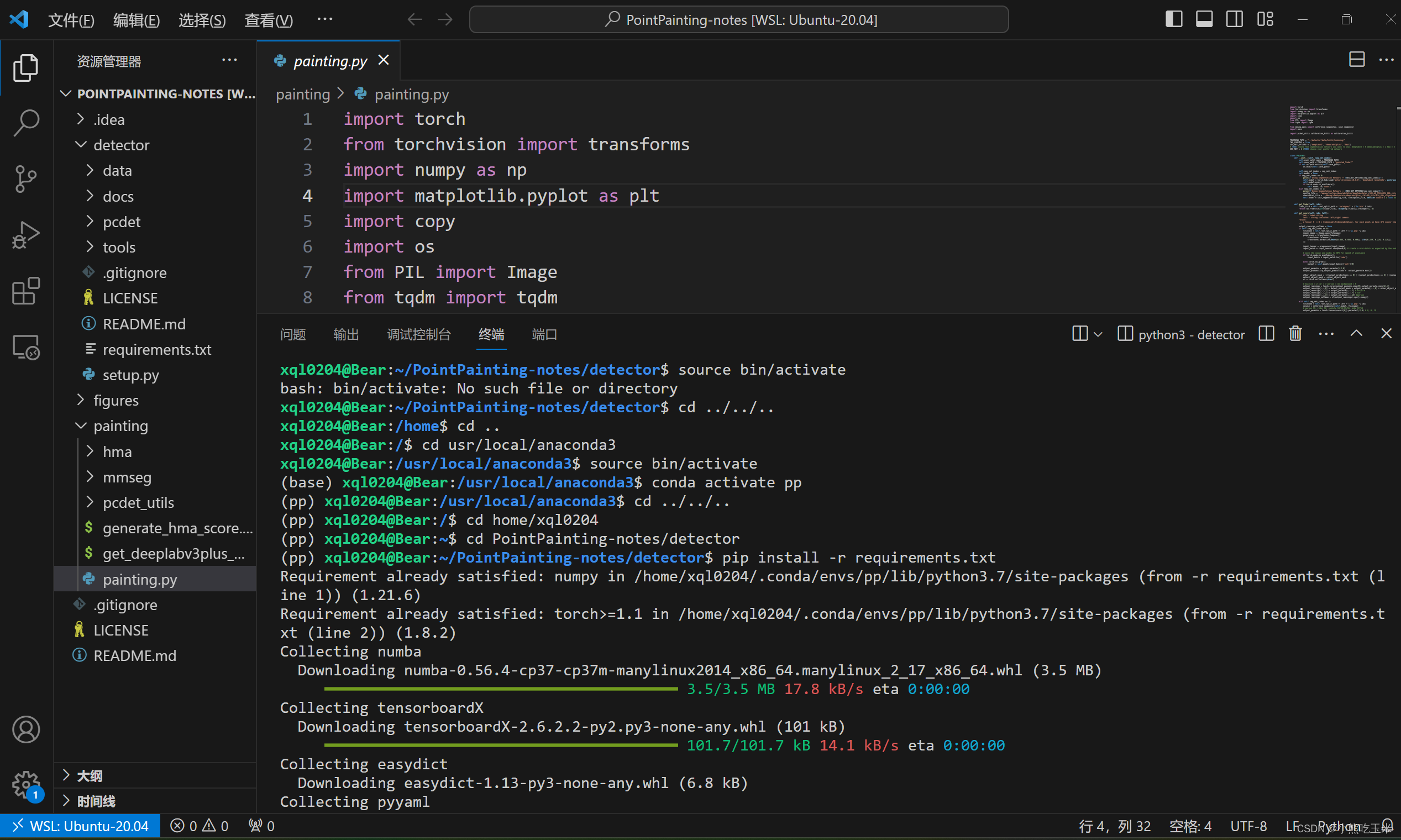
Task: Open Accounts menu in activity bar
Action: (x=26, y=729)
